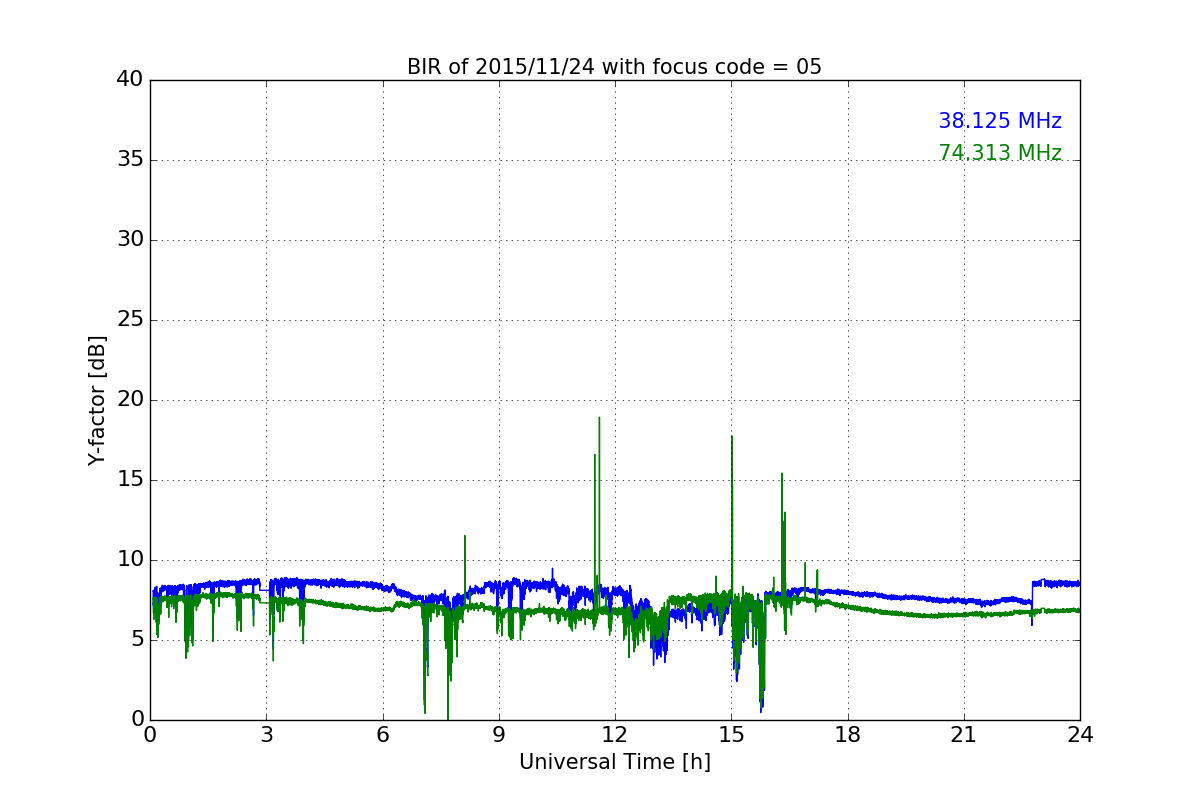This screenshot has height=800, width=1200.
Task: Click the x-axis tick label 21
Action: tap(964, 735)
